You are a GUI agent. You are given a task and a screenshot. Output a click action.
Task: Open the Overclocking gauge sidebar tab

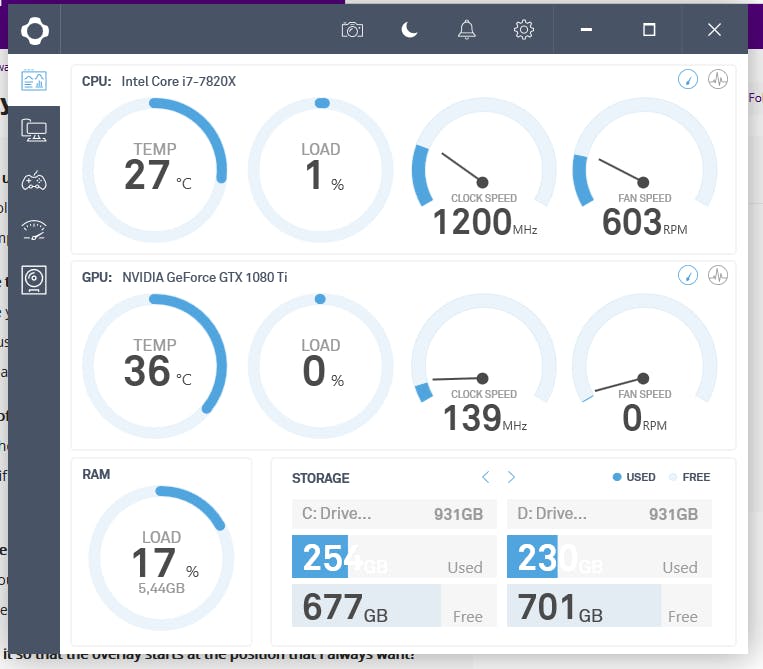tap(34, 230)
